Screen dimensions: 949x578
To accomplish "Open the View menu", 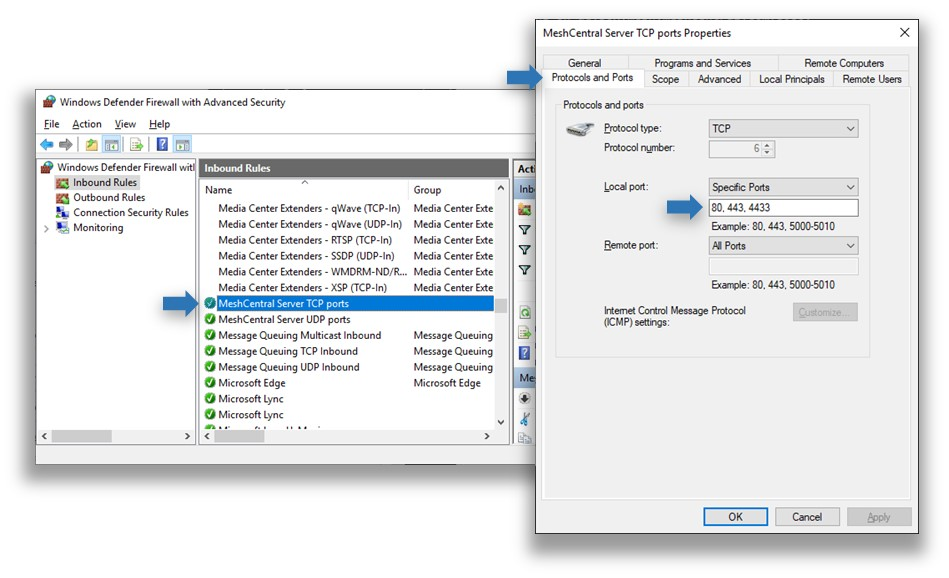I will [x=125, y=124].
